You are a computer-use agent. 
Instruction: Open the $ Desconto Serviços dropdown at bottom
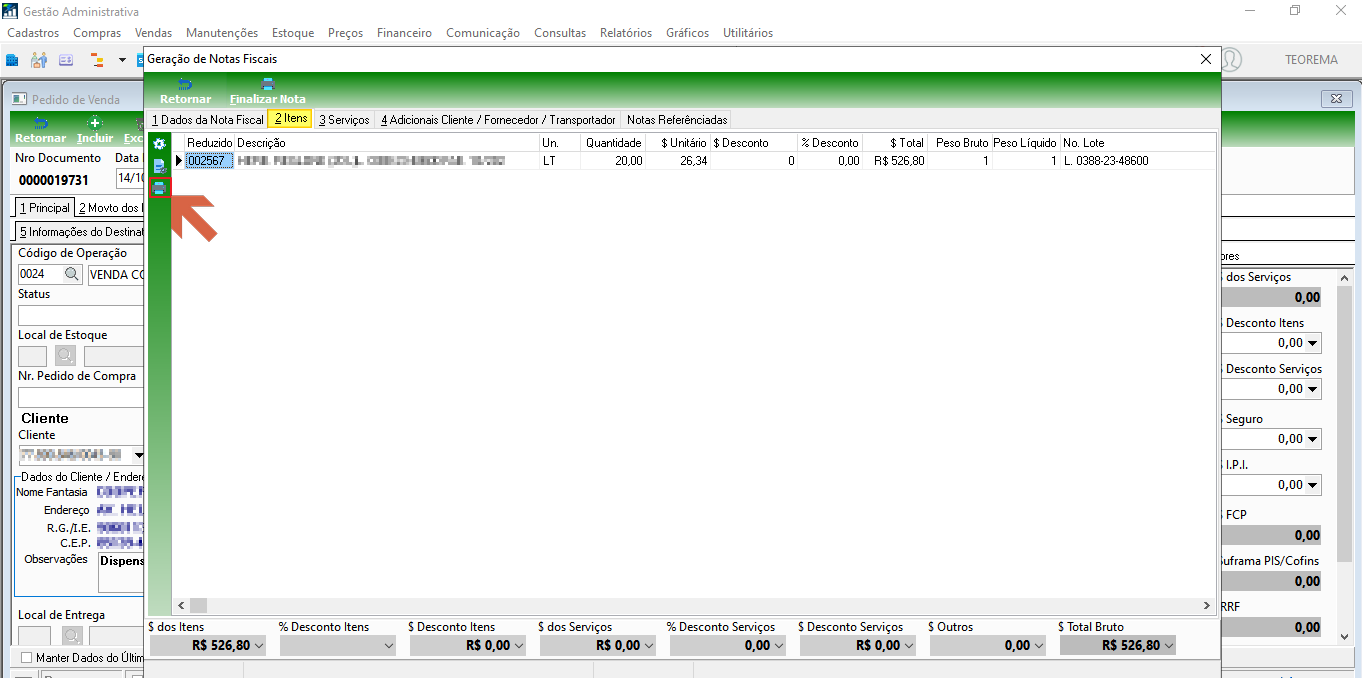tap(909, 646)
